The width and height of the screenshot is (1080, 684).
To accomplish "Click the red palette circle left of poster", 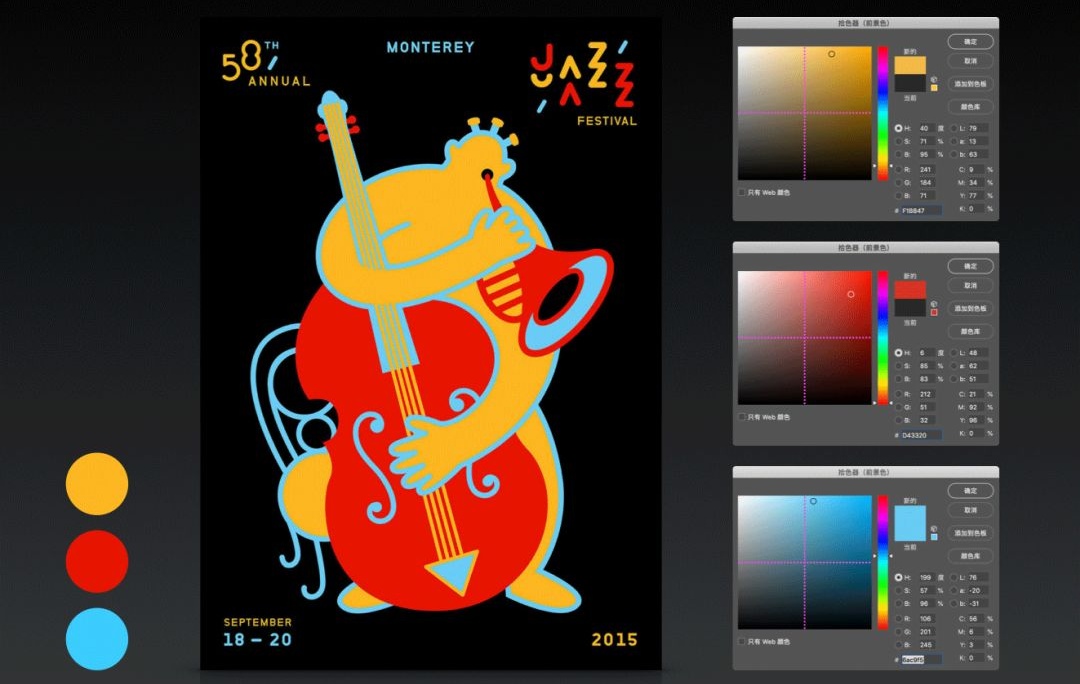I will pos(96,561).
